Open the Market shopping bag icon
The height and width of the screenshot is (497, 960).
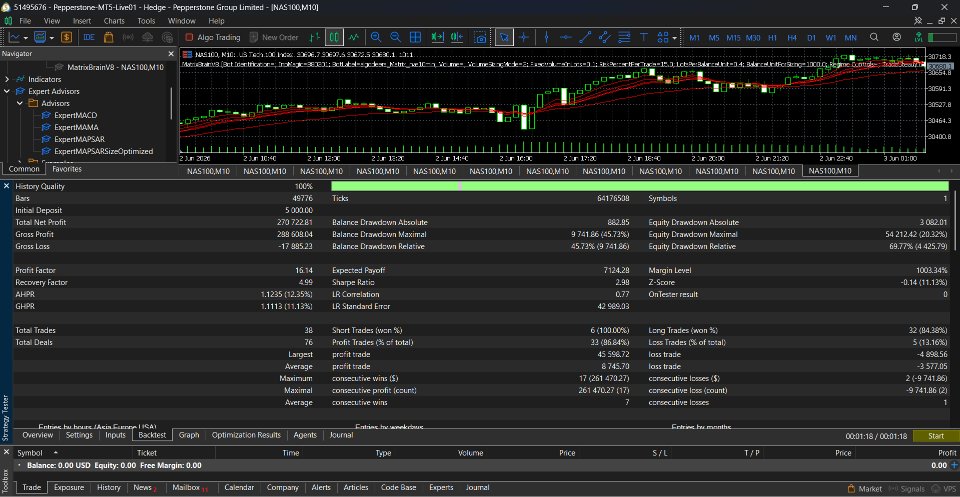(x=108, y=37)
